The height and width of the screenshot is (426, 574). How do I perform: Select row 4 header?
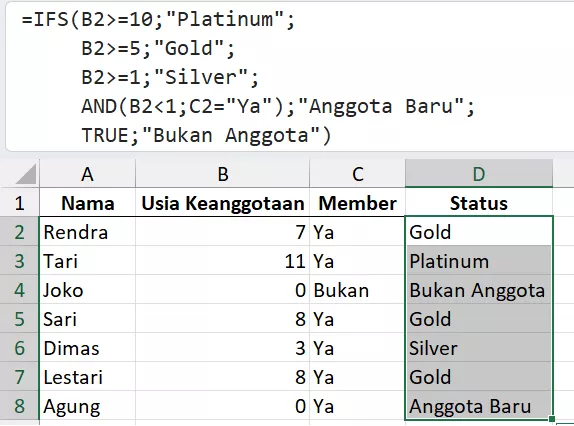click(x=19, y=289)
